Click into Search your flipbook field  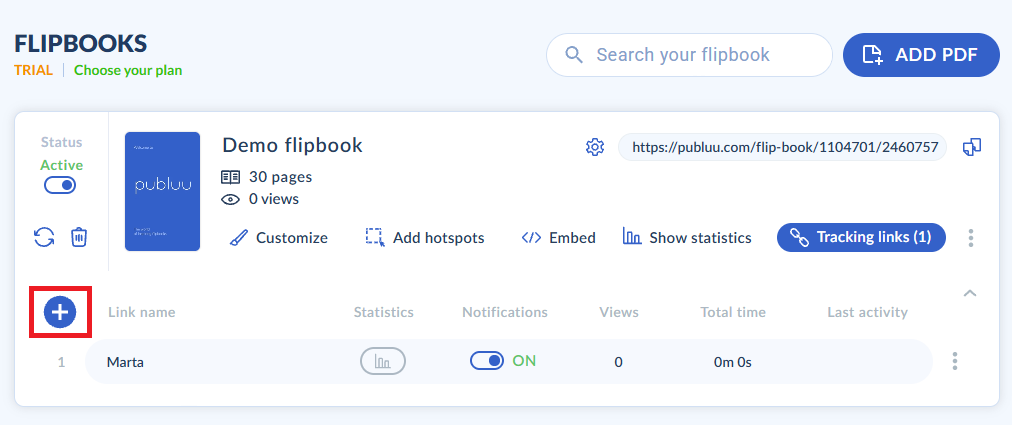(x=689, y=55)
